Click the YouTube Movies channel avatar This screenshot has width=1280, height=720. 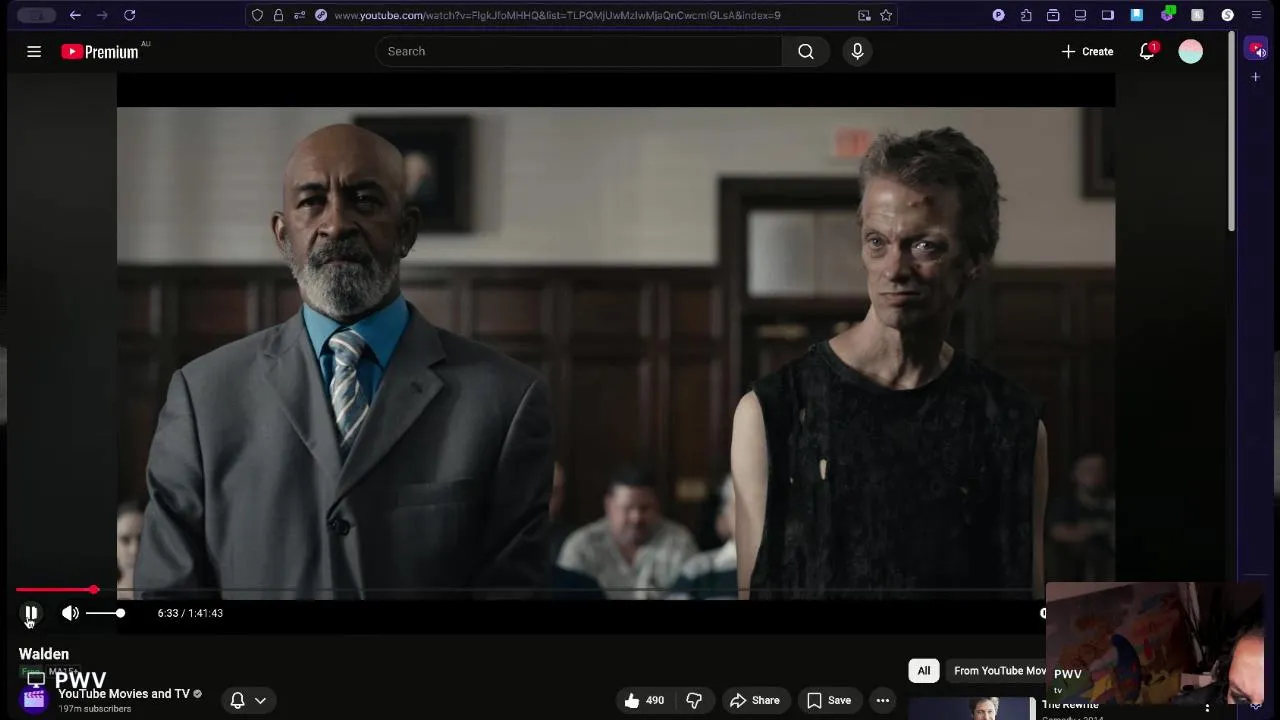(x=34, y=698)
